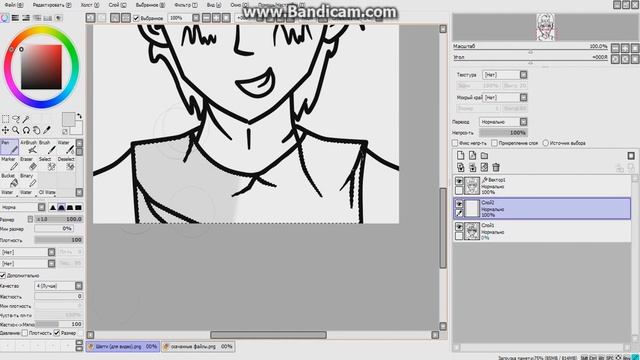Adjust the Плотность density slider
The image size is (640, 360).
(x=58, y=240)
